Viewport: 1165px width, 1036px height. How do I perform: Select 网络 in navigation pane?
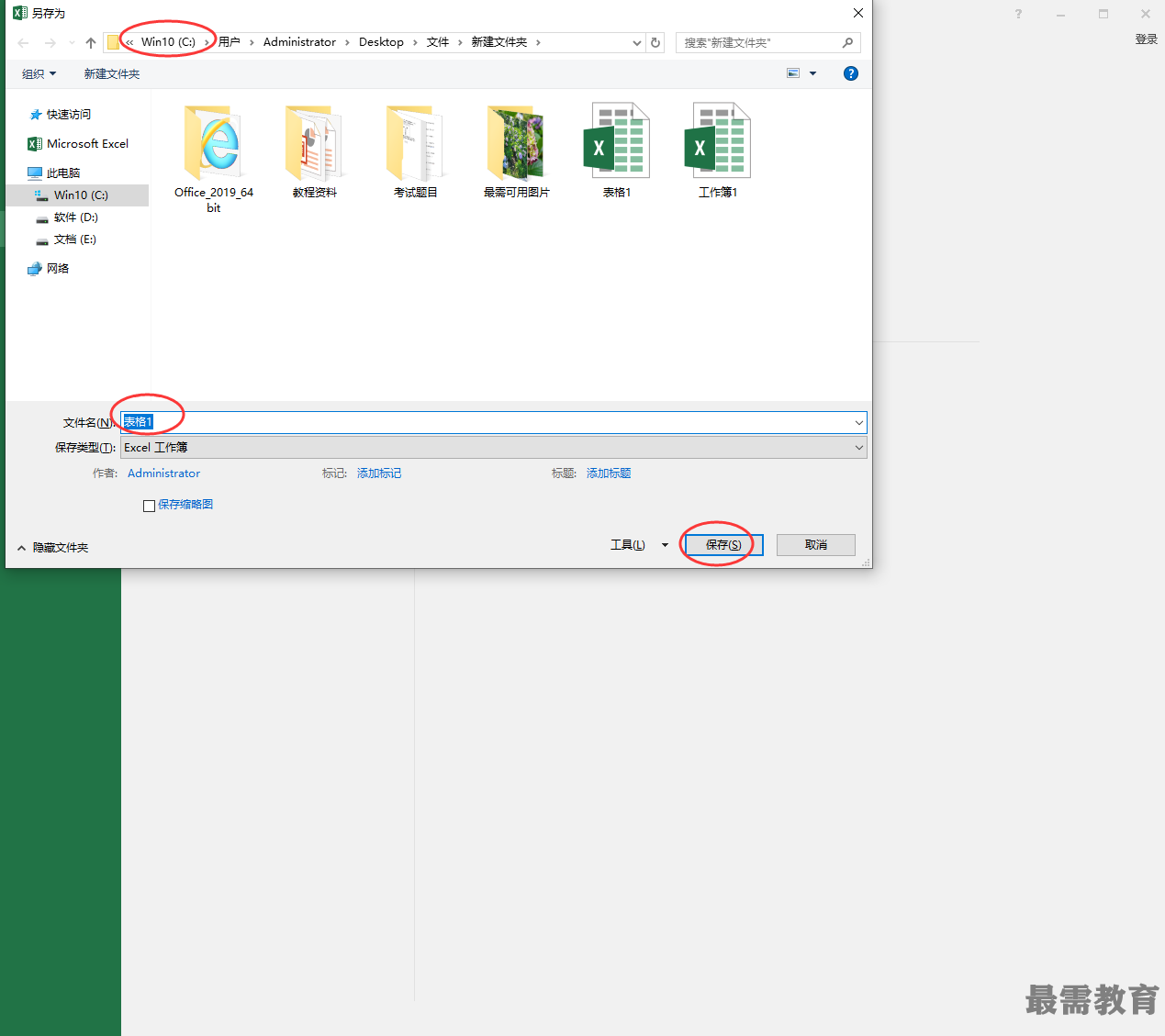pyautogui.click(x=49, y=269)
